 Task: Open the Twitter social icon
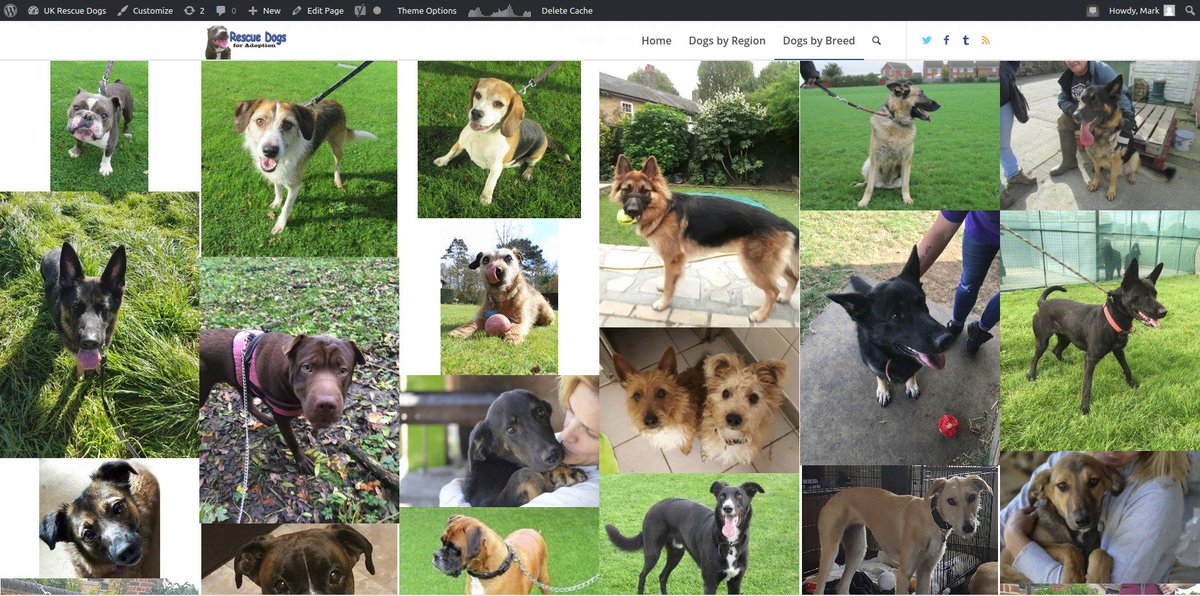927,40
